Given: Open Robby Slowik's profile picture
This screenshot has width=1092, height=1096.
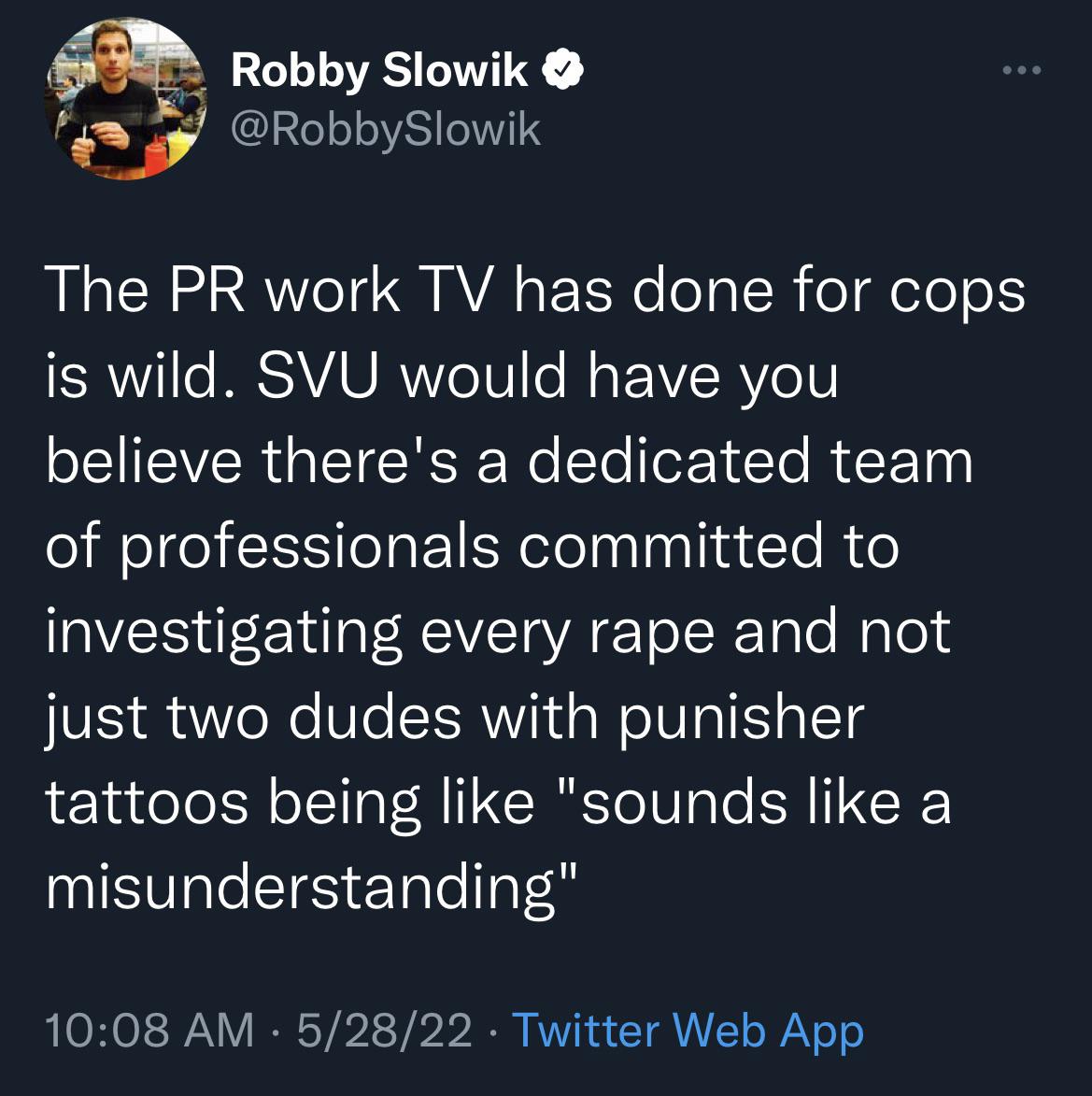Looking at the screenshot, I should click(x=125, y=98).
